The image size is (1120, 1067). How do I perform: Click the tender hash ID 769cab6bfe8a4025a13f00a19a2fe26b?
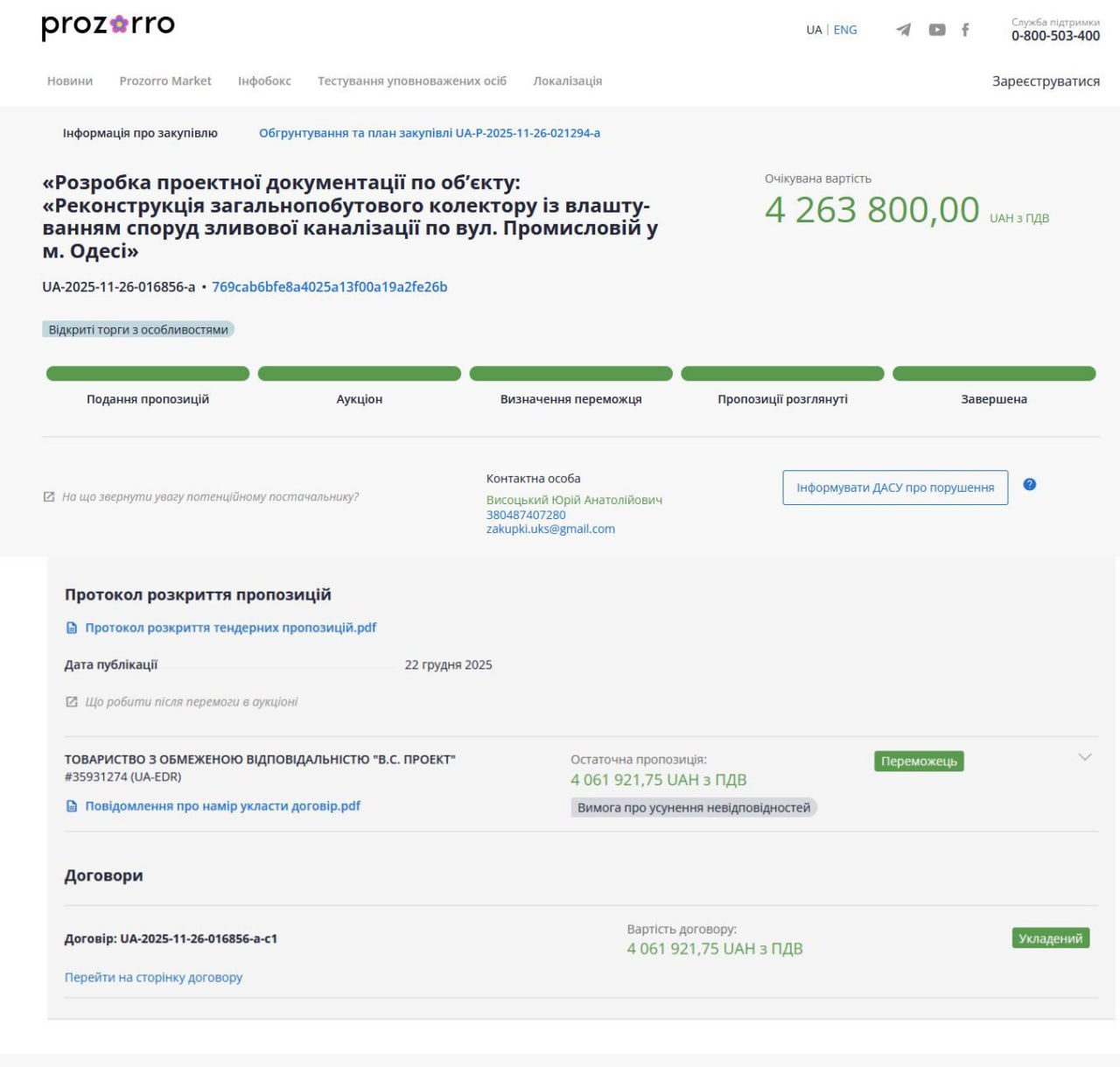point(330,287)
